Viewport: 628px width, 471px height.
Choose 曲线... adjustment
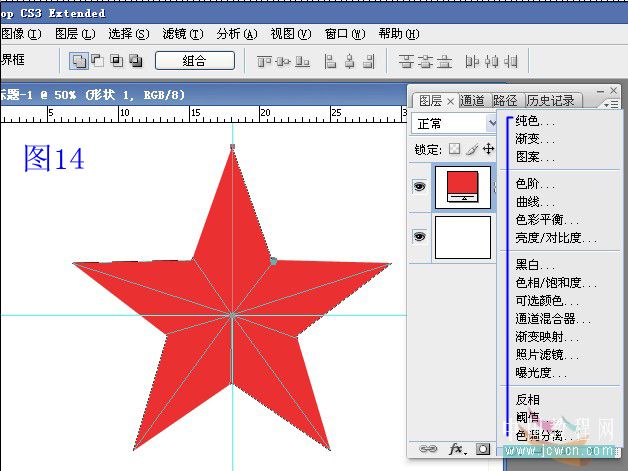[x=535, y=202]
